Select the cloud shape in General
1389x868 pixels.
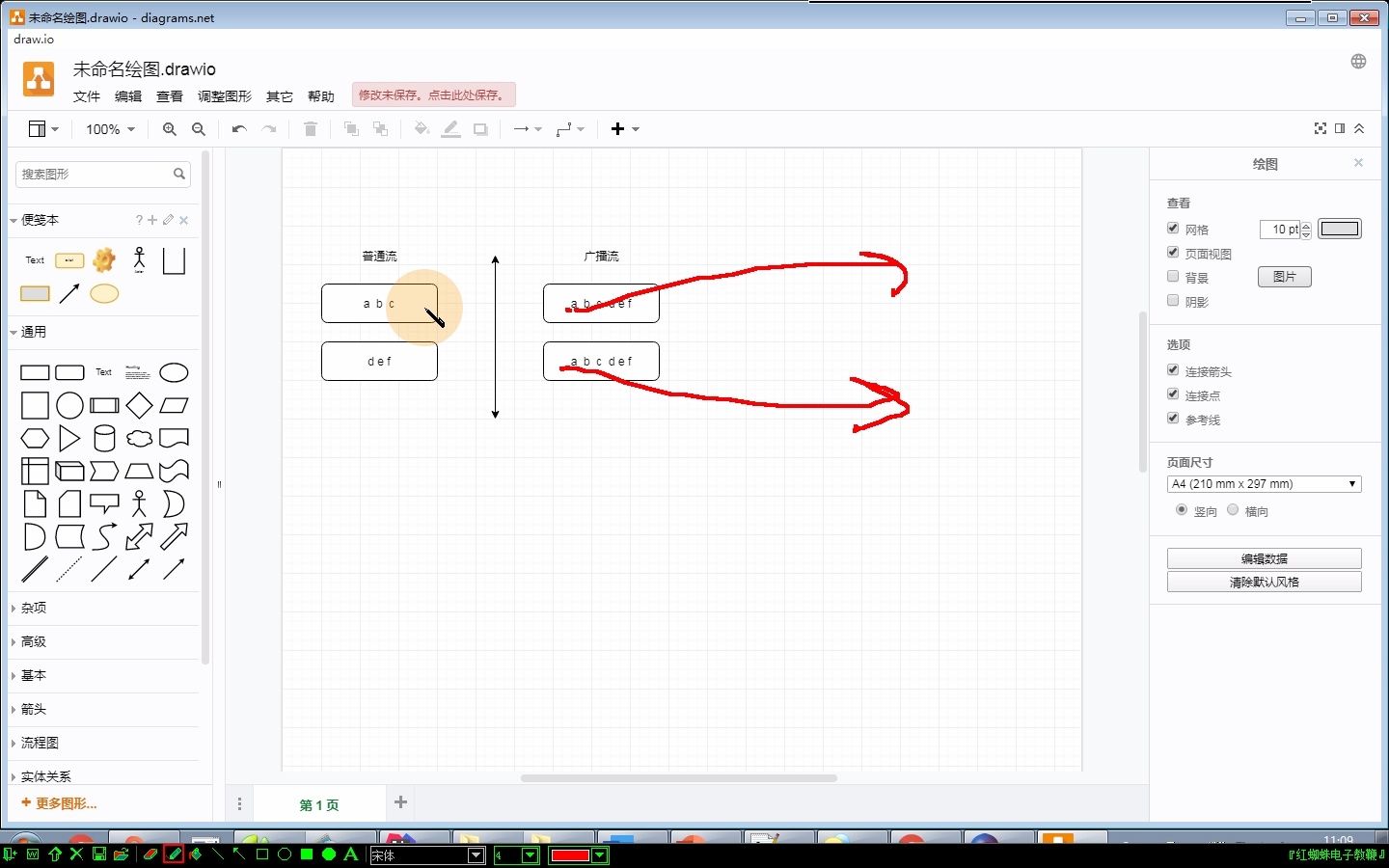pos(139,438)
